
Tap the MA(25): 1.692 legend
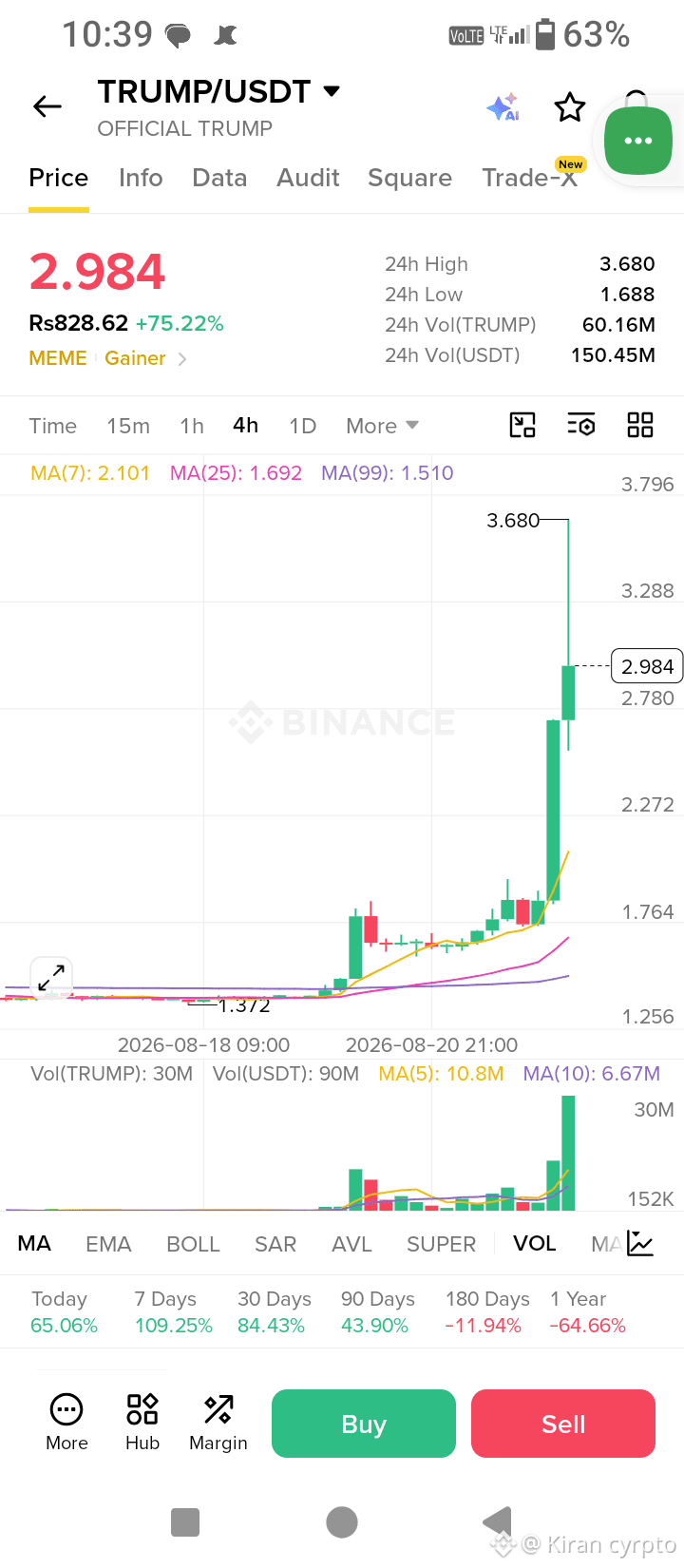(x=236, y=473)
